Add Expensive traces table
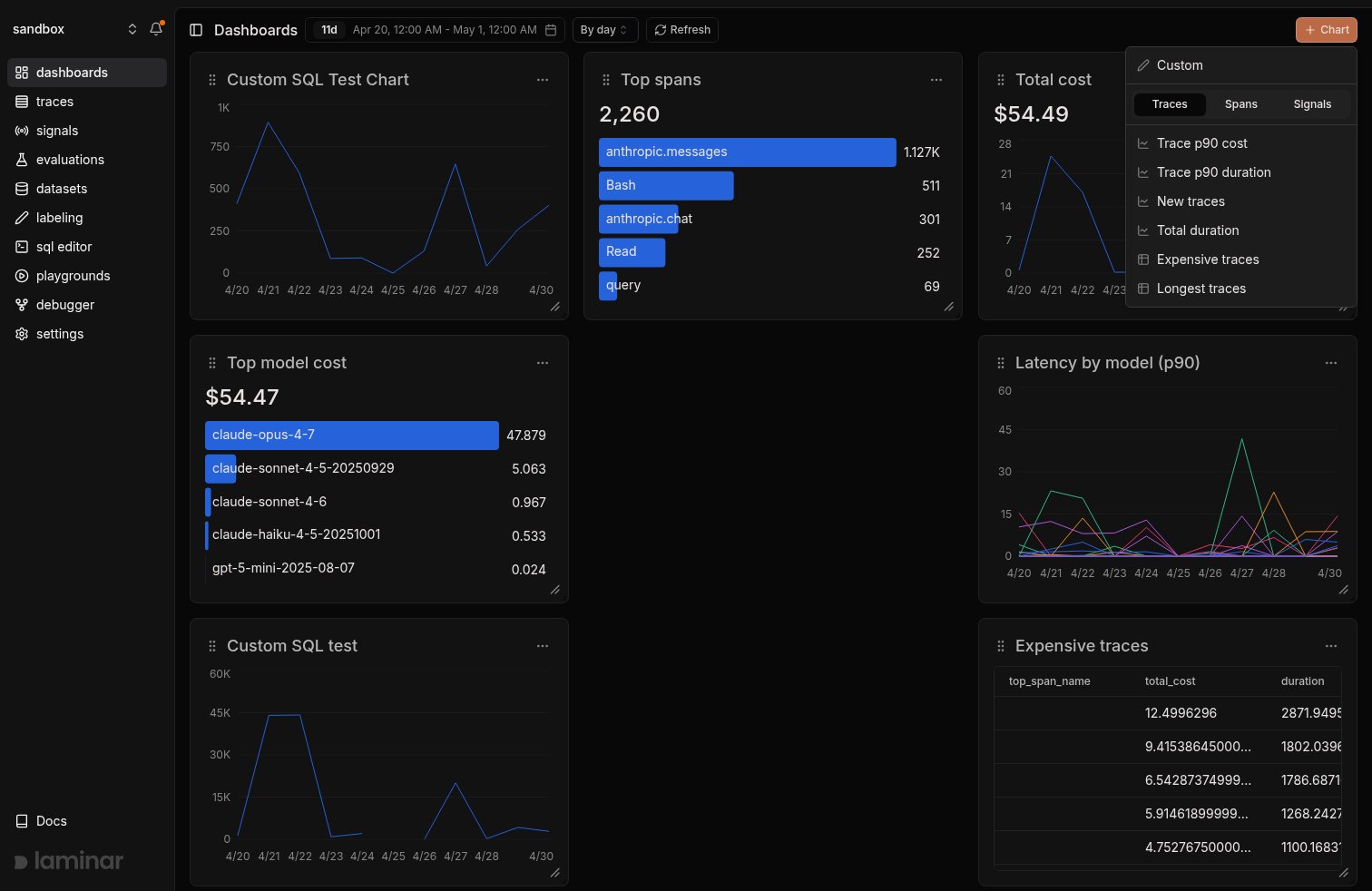Image resolution: width=1372 pixels, height=891 pixels. [1240, 259]
